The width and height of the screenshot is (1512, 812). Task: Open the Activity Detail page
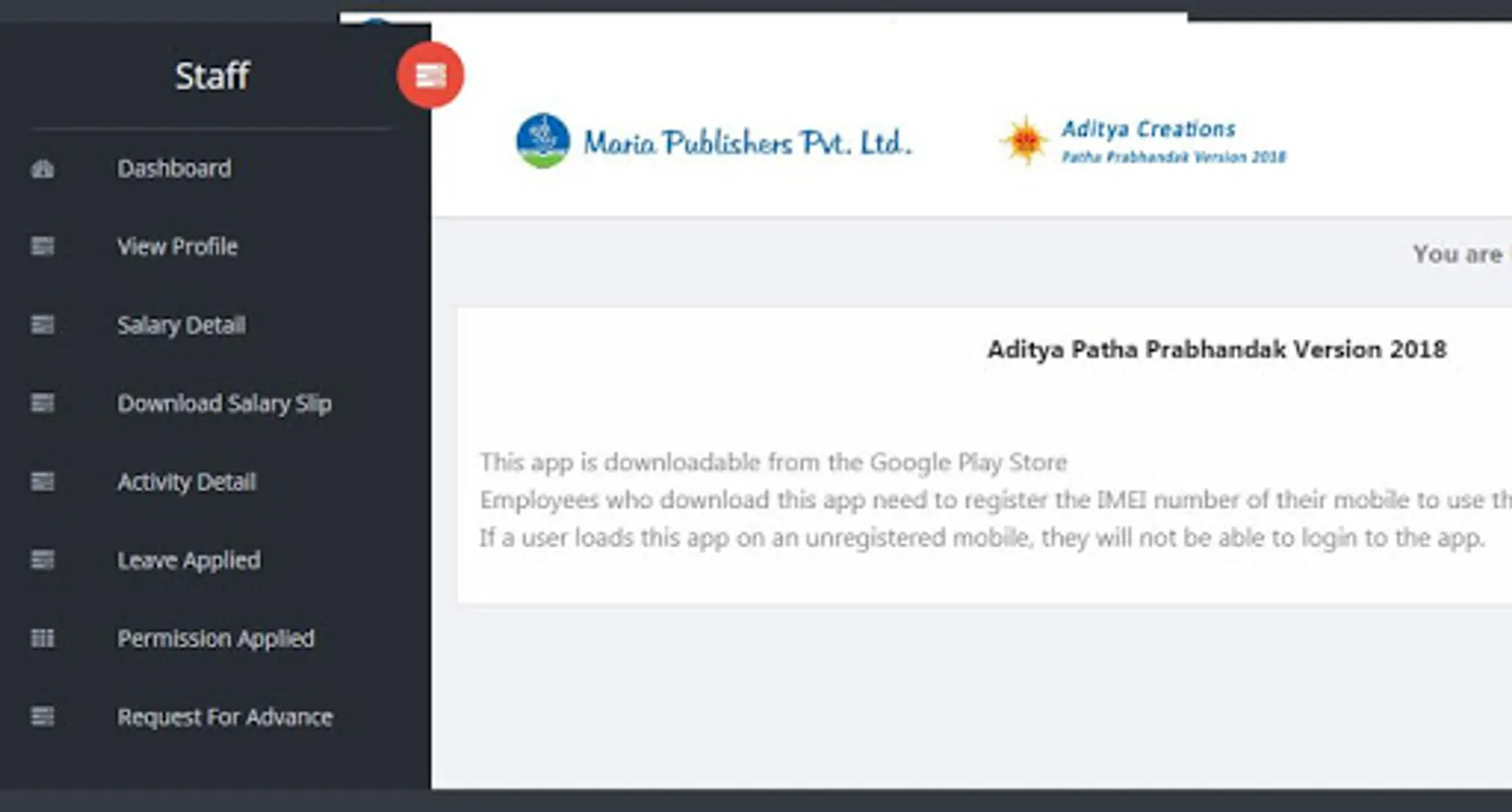point(187,482)
